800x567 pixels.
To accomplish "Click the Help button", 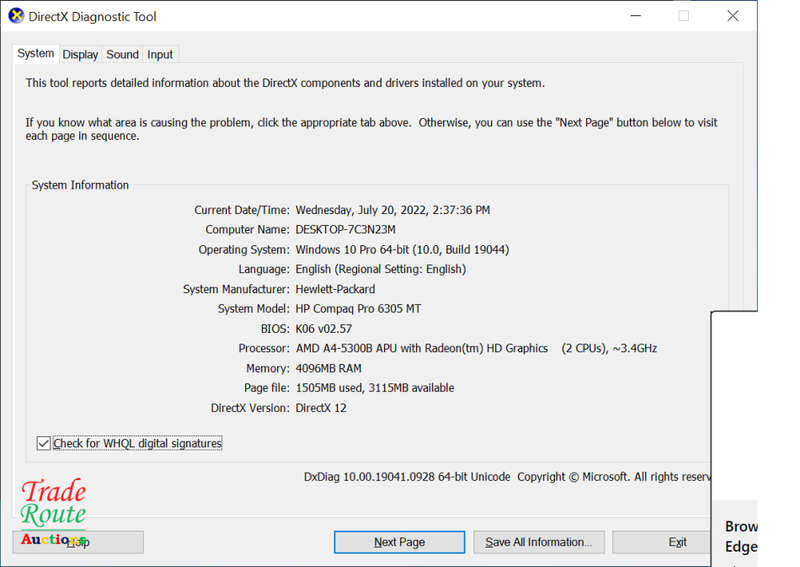I will coord(78,542).
